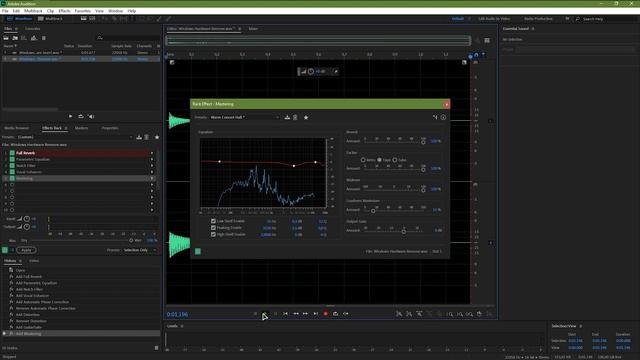The width and height of the screenshot is (640, 360).
Task: Switch to the Video tab near History
Action: (34, 261)
